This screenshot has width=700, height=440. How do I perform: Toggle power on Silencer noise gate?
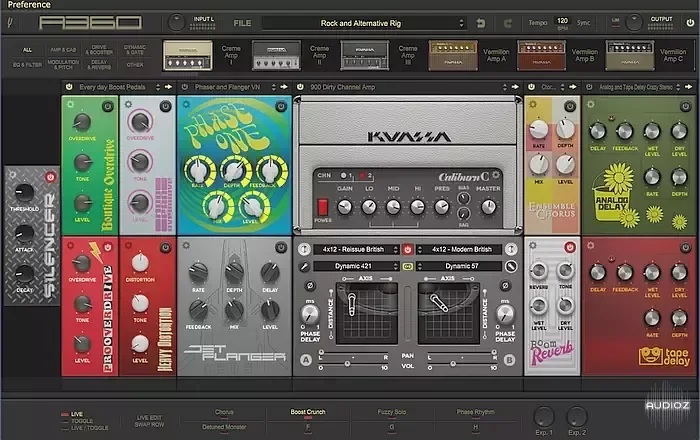pos(50,177)
